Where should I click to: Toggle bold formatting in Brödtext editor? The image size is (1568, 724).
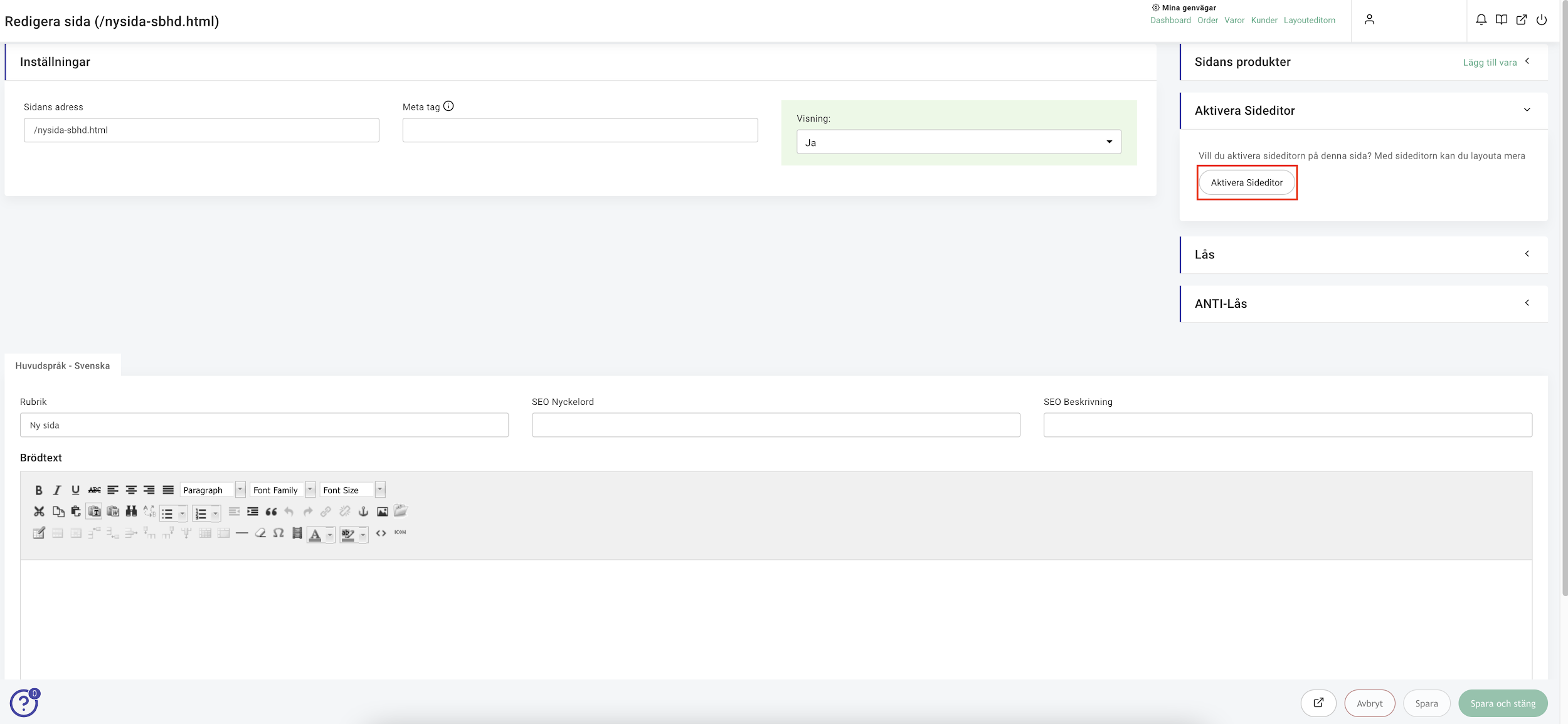click(39, 490)
